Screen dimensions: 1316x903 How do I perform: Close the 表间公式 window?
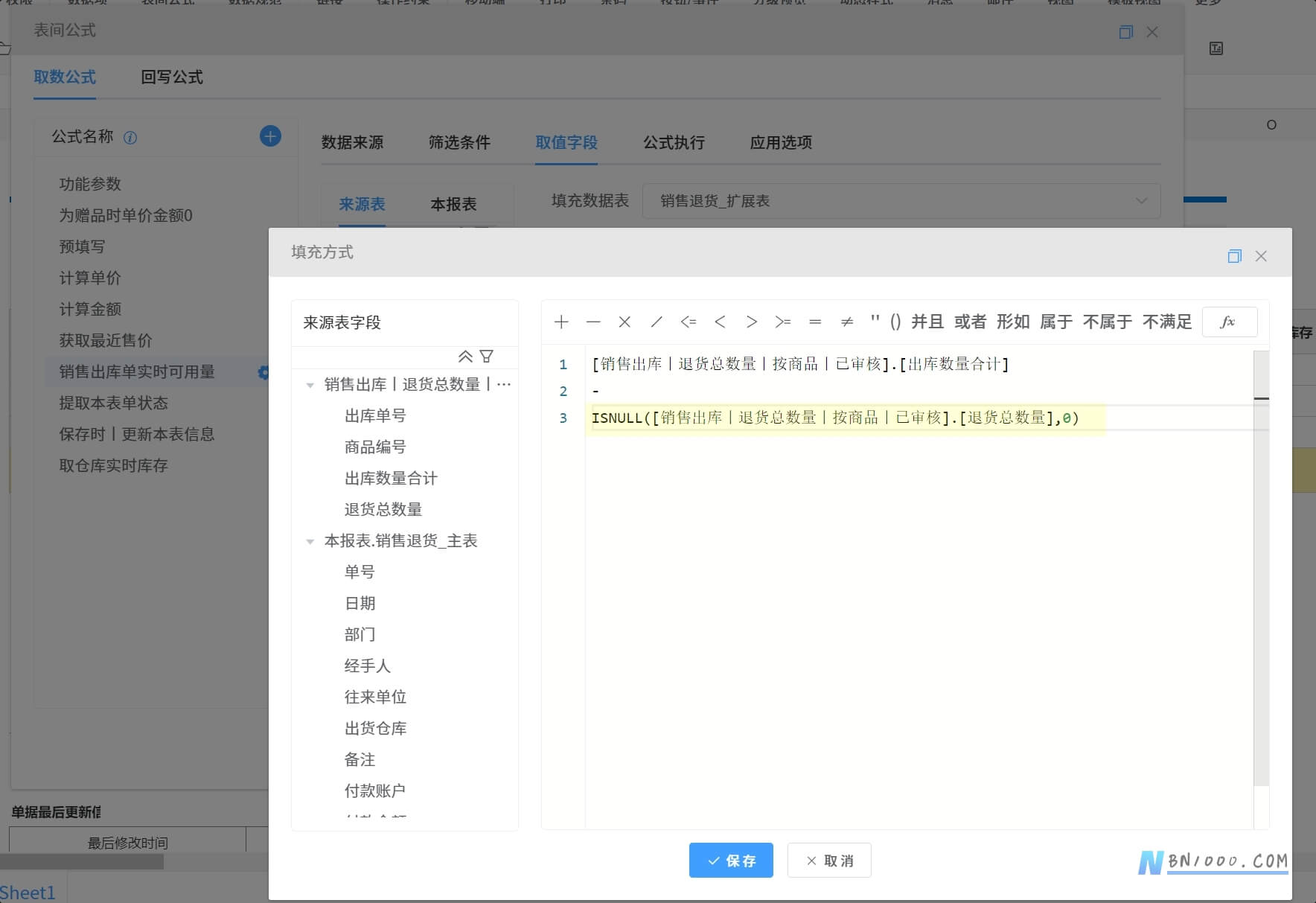(1152, 32)
